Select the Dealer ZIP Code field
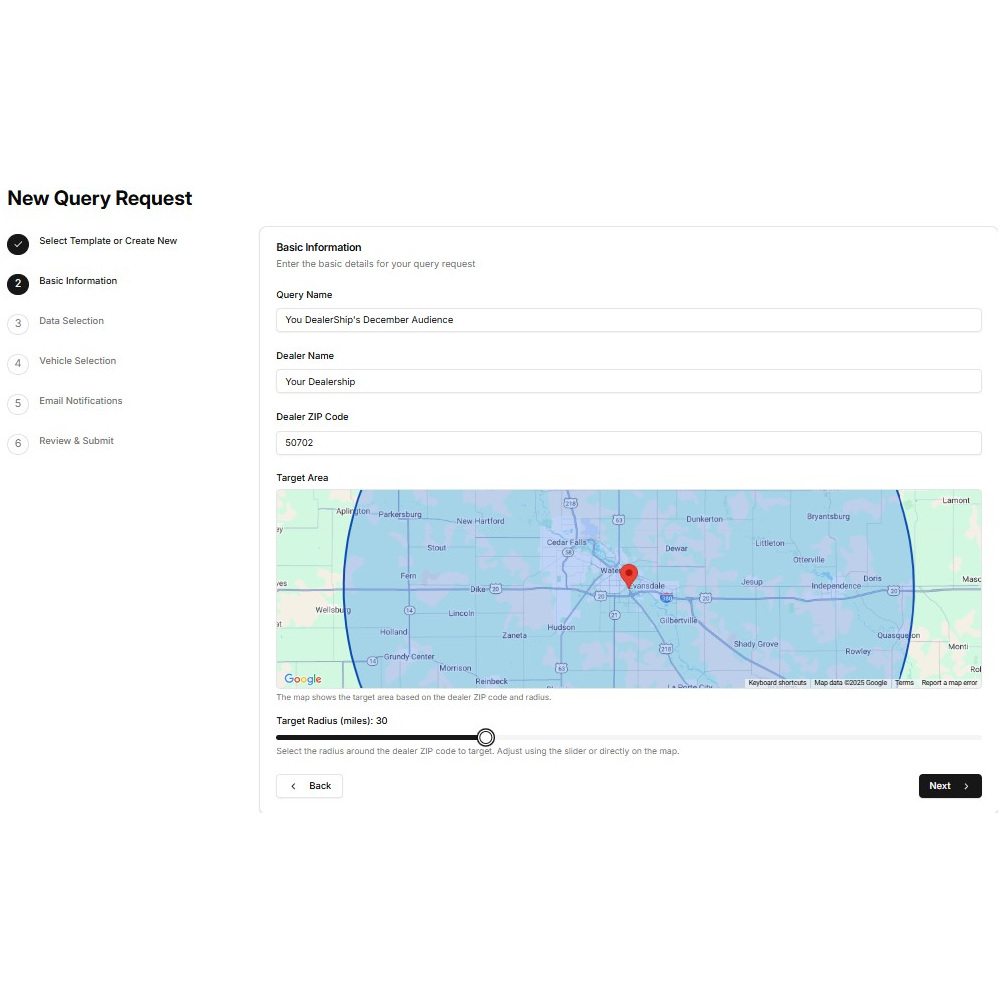The height and width of the screenshot is (1000, 1000). (x=628, y=442)
